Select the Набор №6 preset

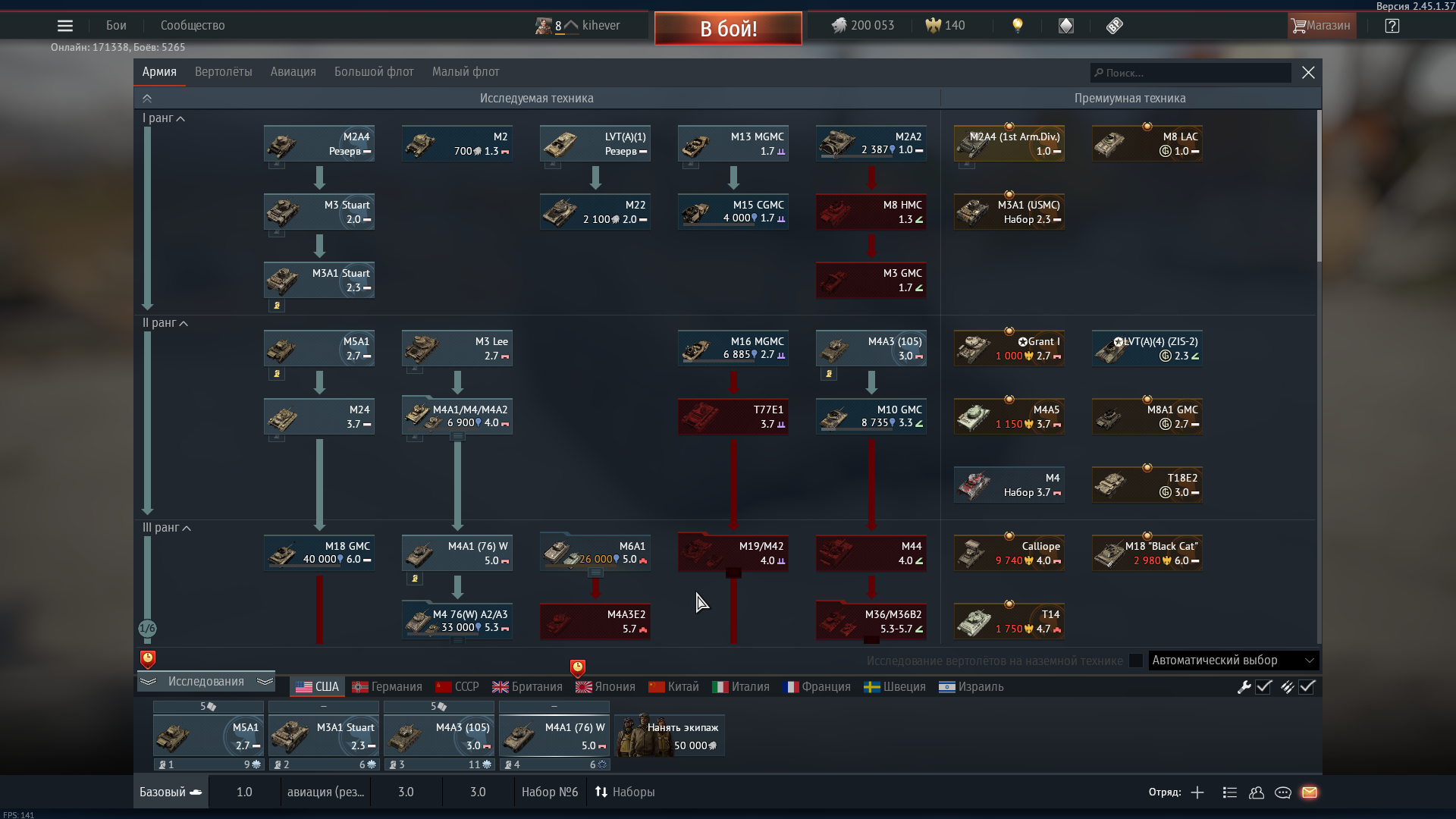[x=550, y=792]
